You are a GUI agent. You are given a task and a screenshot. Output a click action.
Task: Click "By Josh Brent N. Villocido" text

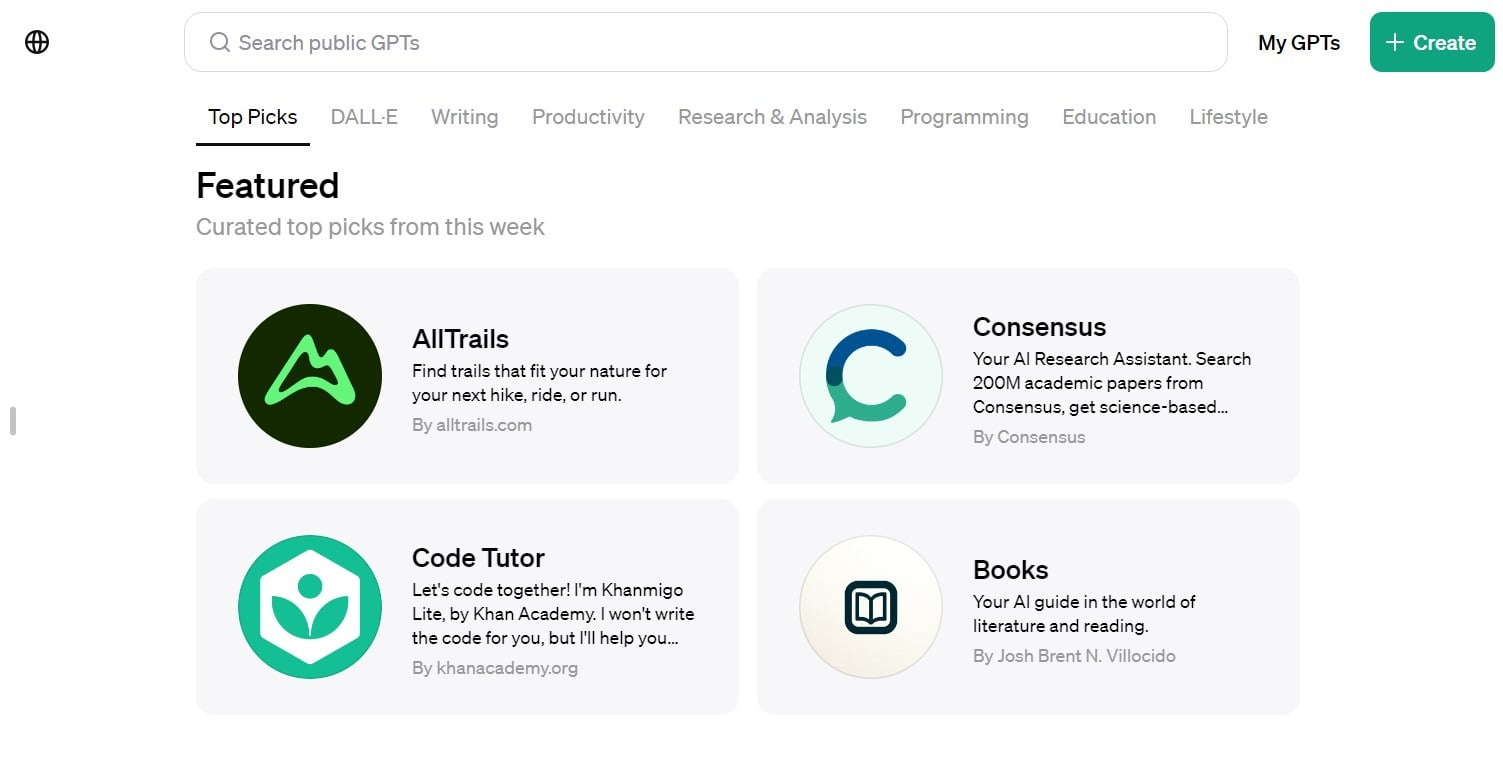click(x=1074, y=656)
